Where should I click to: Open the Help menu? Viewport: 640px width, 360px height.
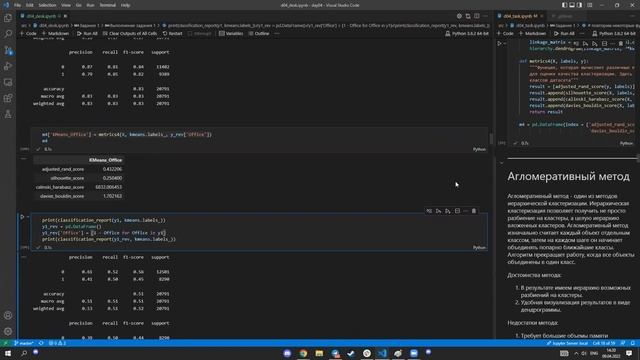(x=125, y=5)
